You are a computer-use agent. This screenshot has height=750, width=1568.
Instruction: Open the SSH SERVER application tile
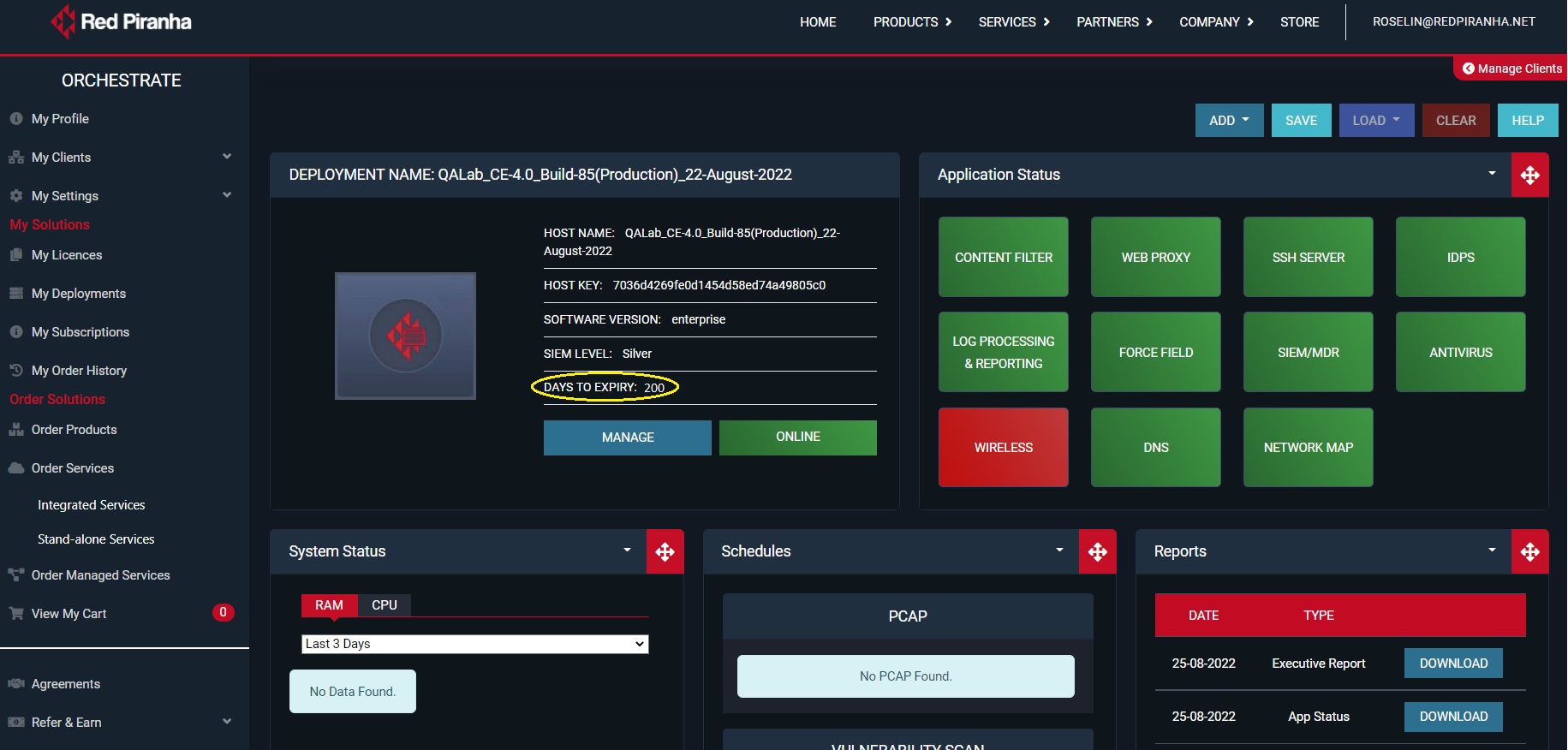click(1309, 257)
